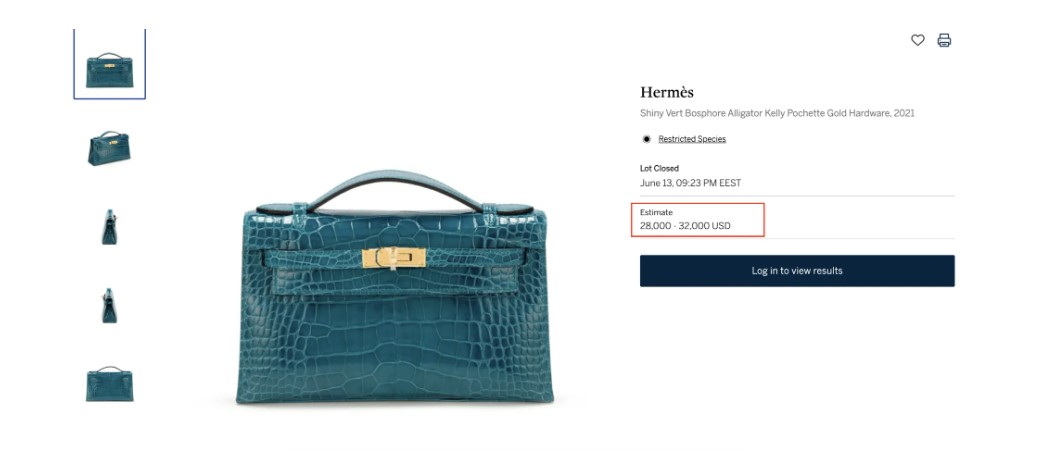The image size is (1053, 453).
Task: Click Log in to view results button
Action: [797, 270]
